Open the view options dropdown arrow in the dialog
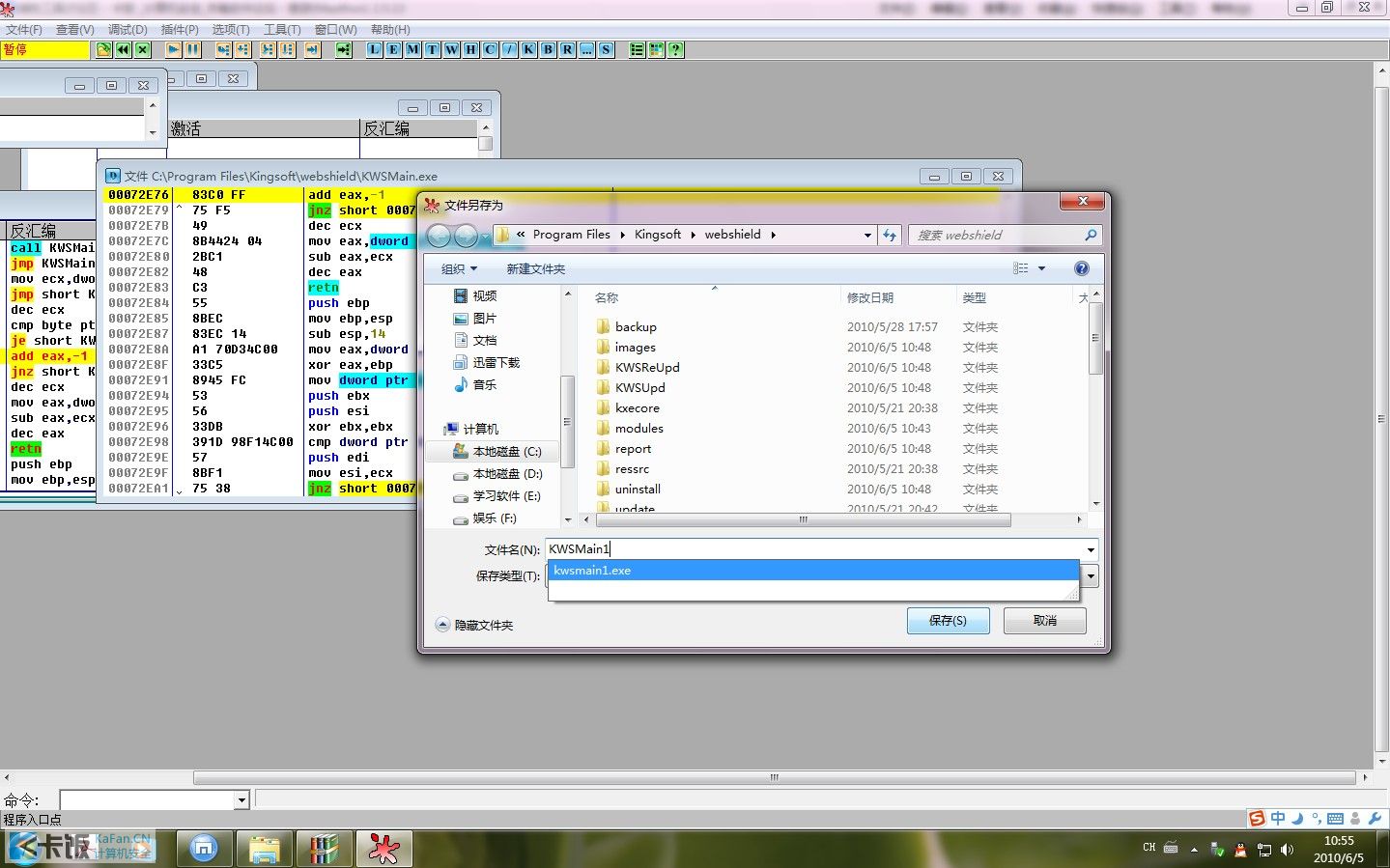 click(x=1041, y=268)
